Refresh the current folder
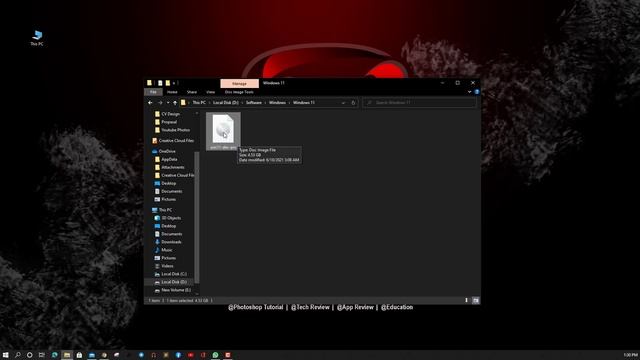Screen dimensions: 640x360 (x=353, y=103)
